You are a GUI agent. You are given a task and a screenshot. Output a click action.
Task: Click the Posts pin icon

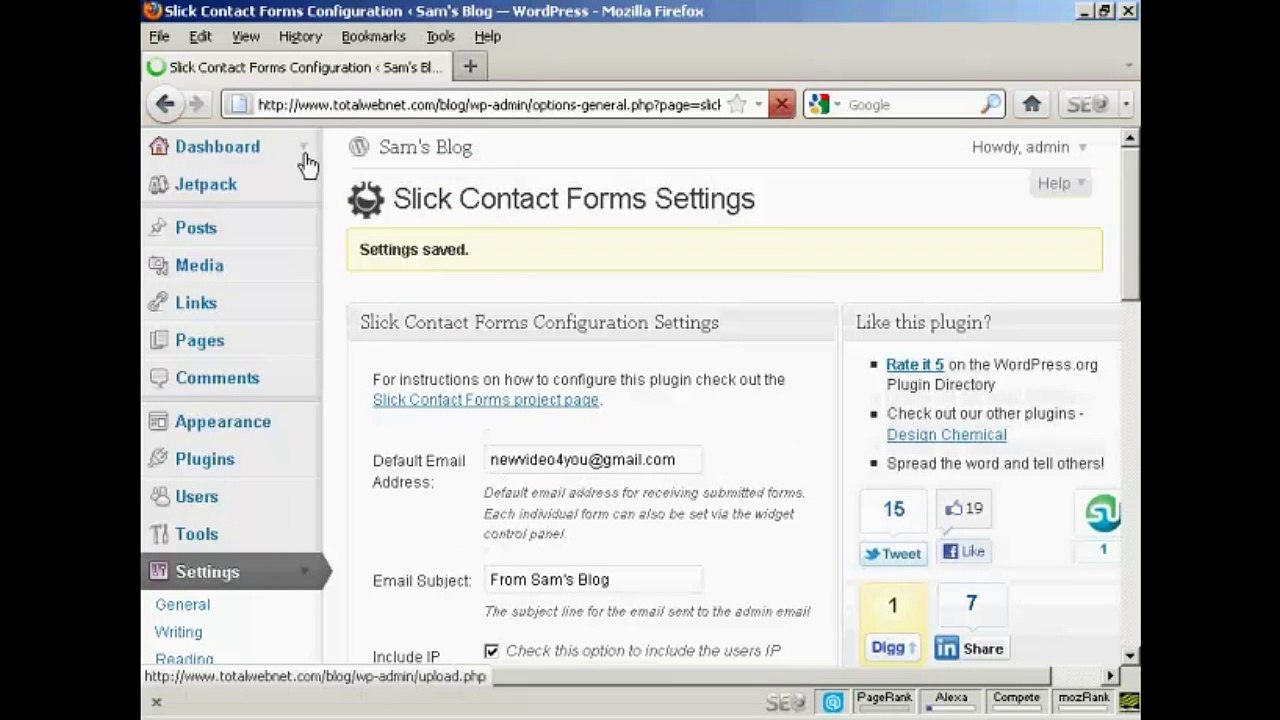coord(158,227)
